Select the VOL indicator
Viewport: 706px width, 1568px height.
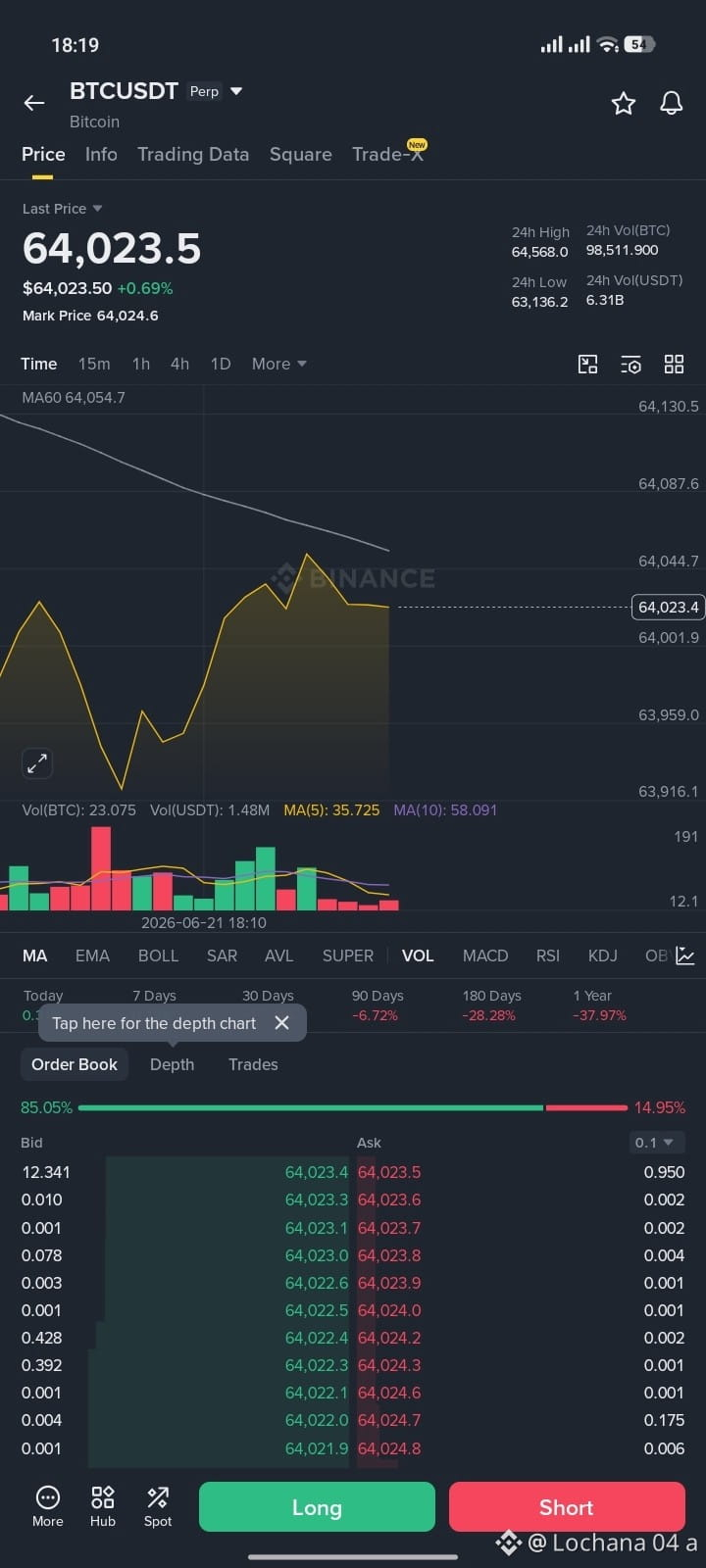418,955
